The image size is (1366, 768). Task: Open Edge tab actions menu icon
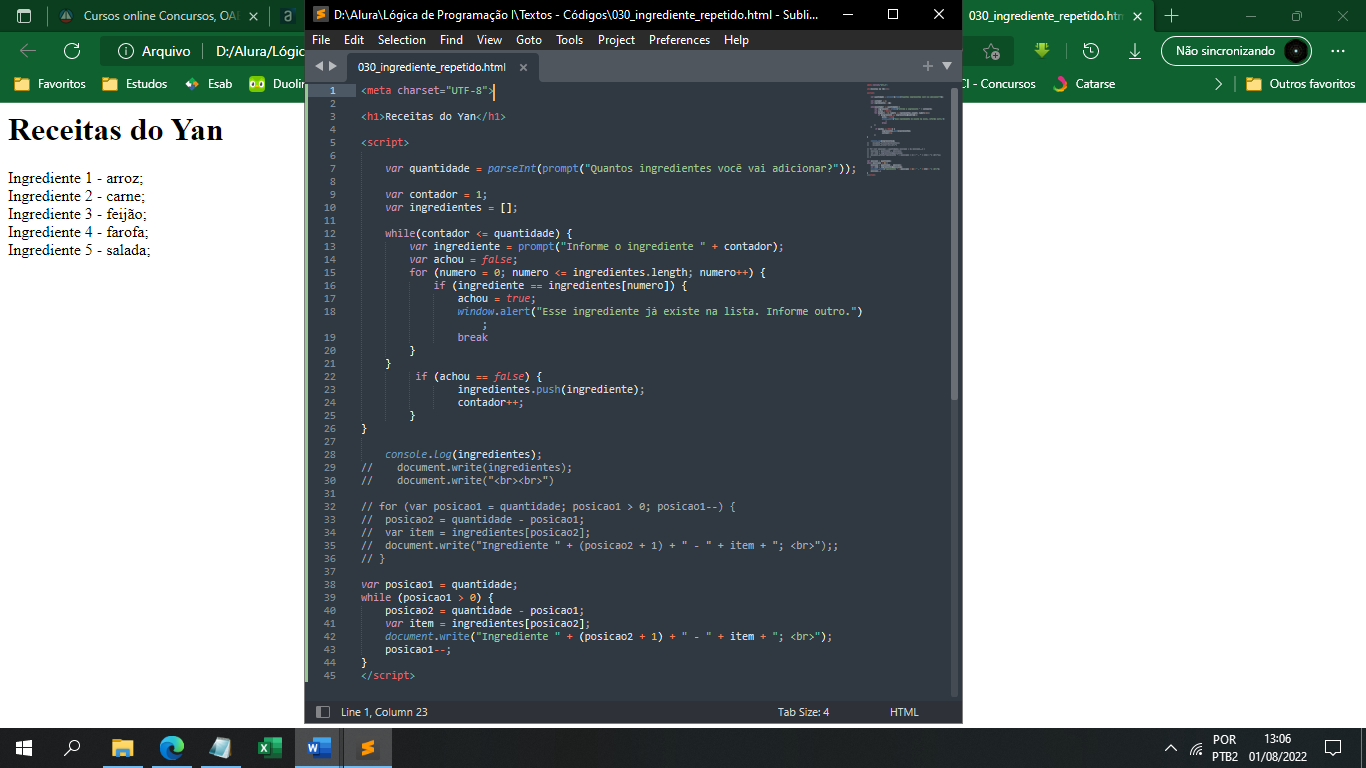click(x=24, y=16)
